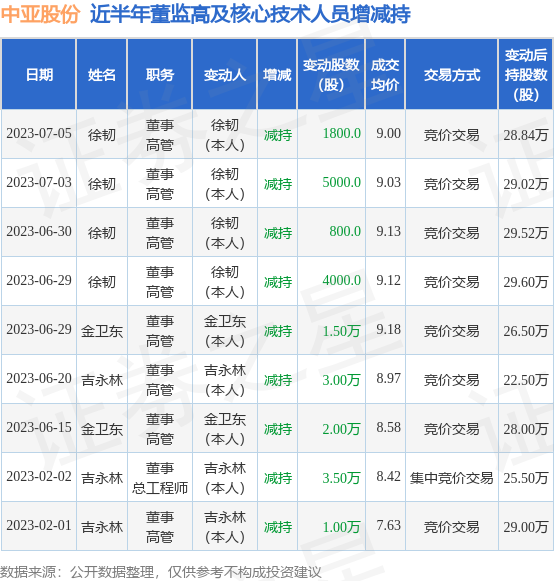Click the date 2023-02-02
The image size is (554, 581).
pos(39,476)
